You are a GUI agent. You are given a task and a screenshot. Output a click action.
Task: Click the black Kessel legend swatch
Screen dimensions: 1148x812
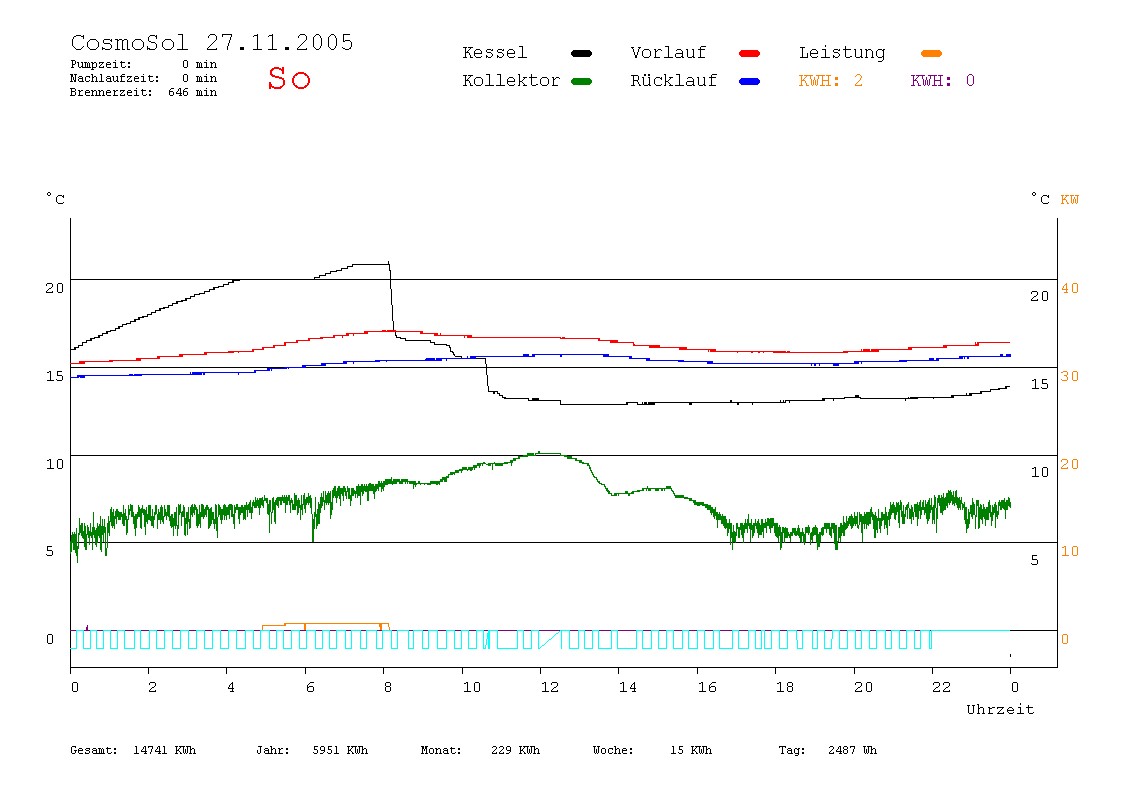coord(581,53)
